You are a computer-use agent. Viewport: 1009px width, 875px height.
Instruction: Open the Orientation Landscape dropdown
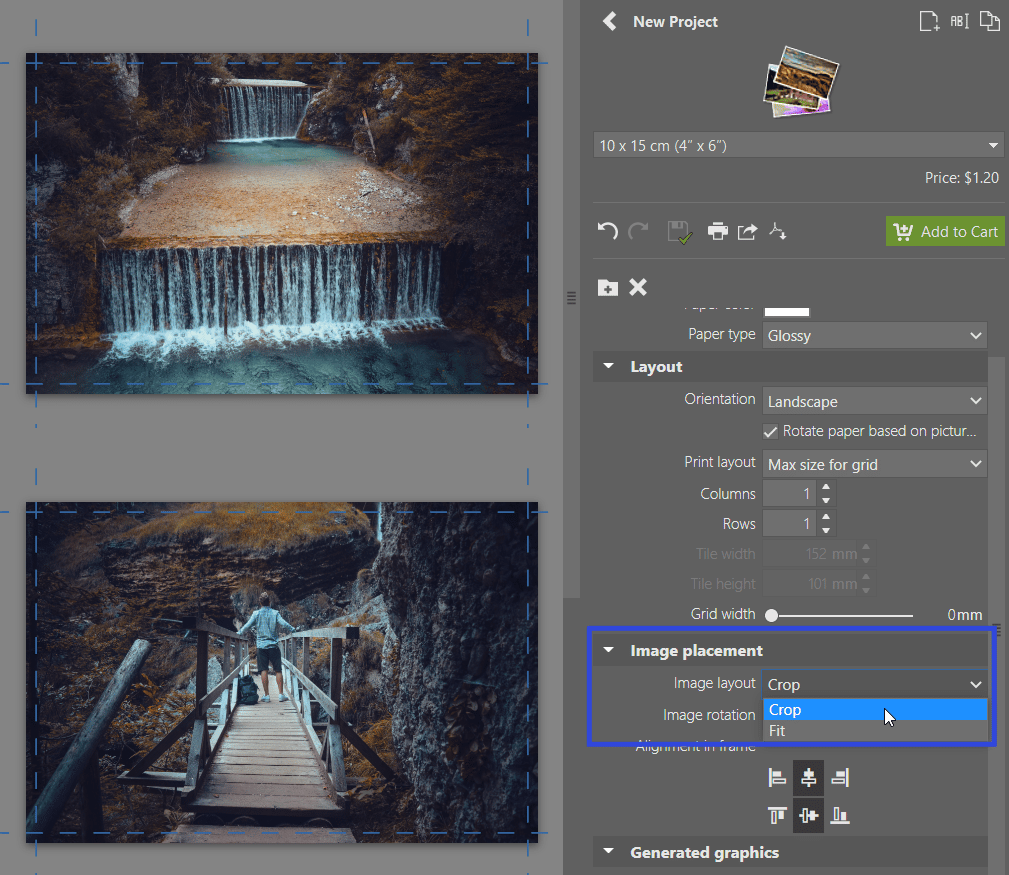click(875, 401)
